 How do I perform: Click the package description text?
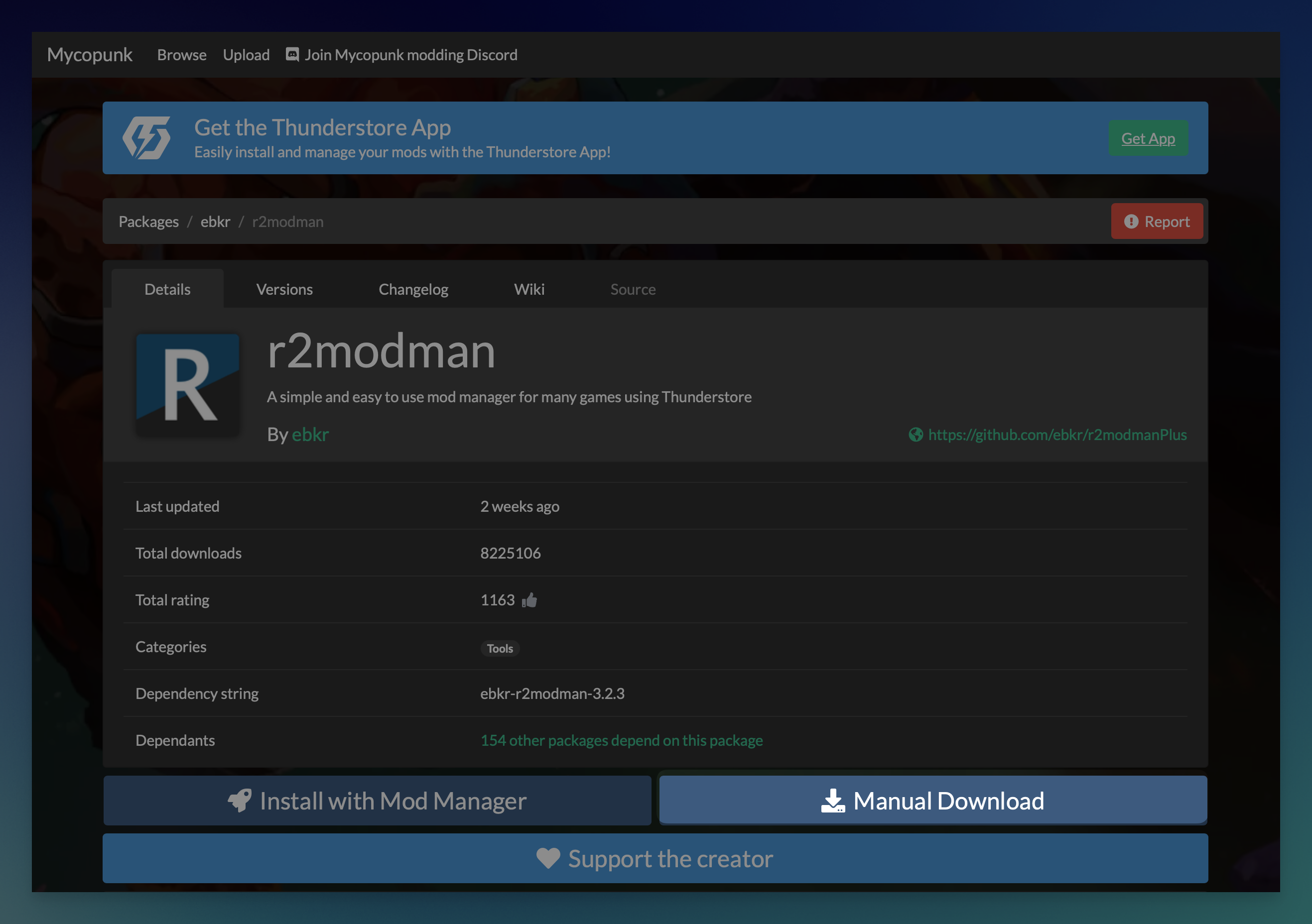[509, 397]
